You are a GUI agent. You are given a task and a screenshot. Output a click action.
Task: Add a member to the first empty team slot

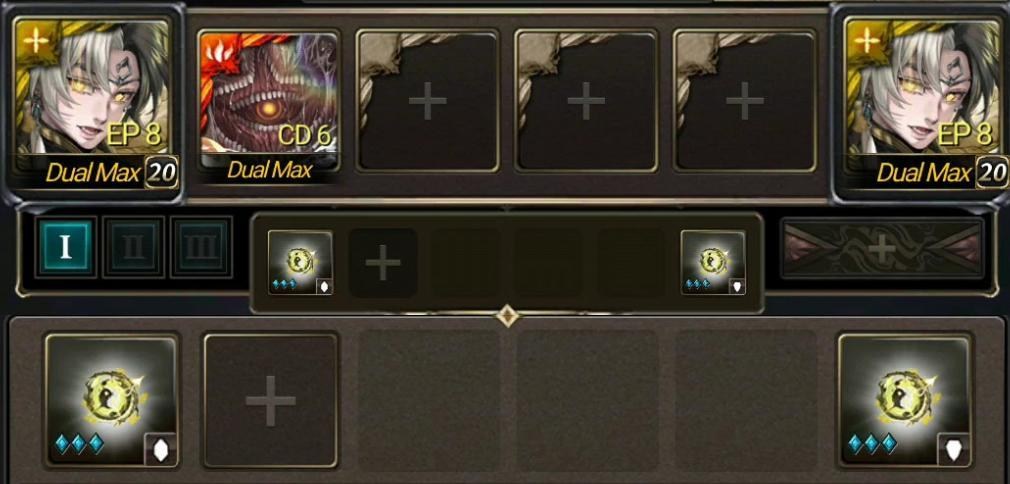pyautogui.click(x=428, y=101)
